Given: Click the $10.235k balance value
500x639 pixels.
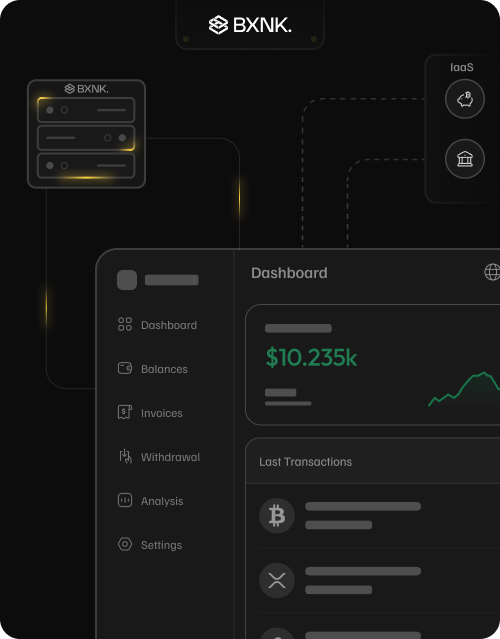Looking at the screenshot, I should [x=311, y=357].
